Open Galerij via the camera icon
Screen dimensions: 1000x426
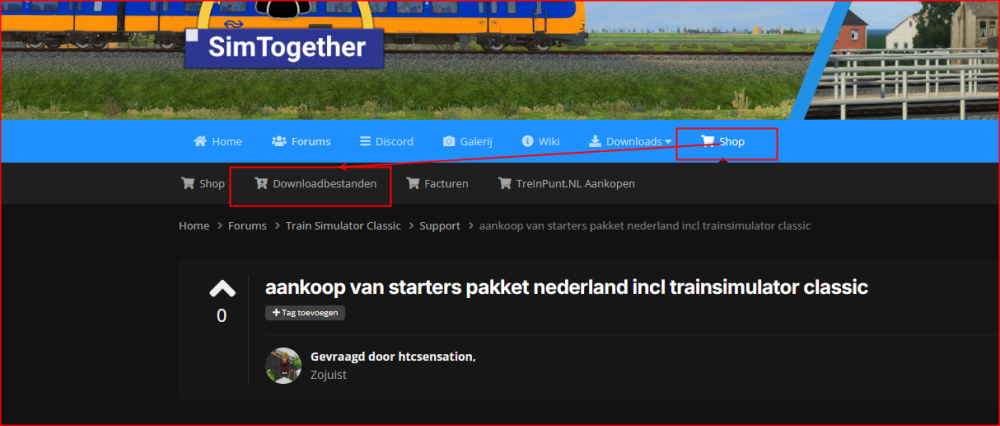click(x=449, y=141)
